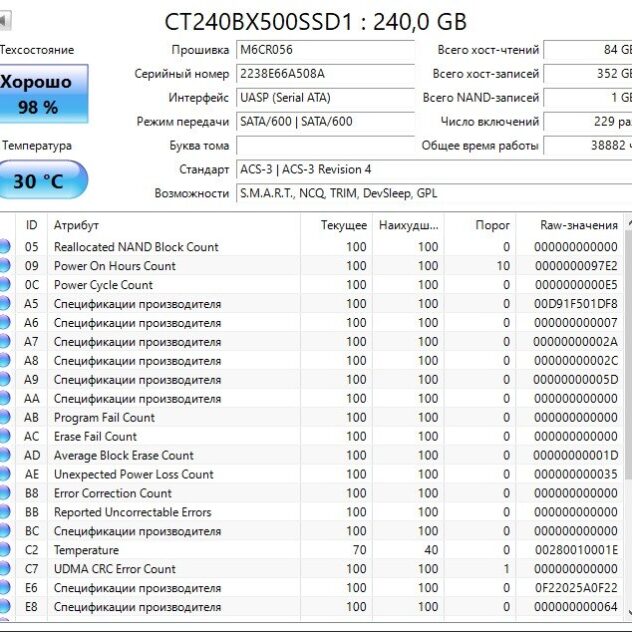
Task: Click the 30 °C temperature indicator
Action: (x=43, y=180)
